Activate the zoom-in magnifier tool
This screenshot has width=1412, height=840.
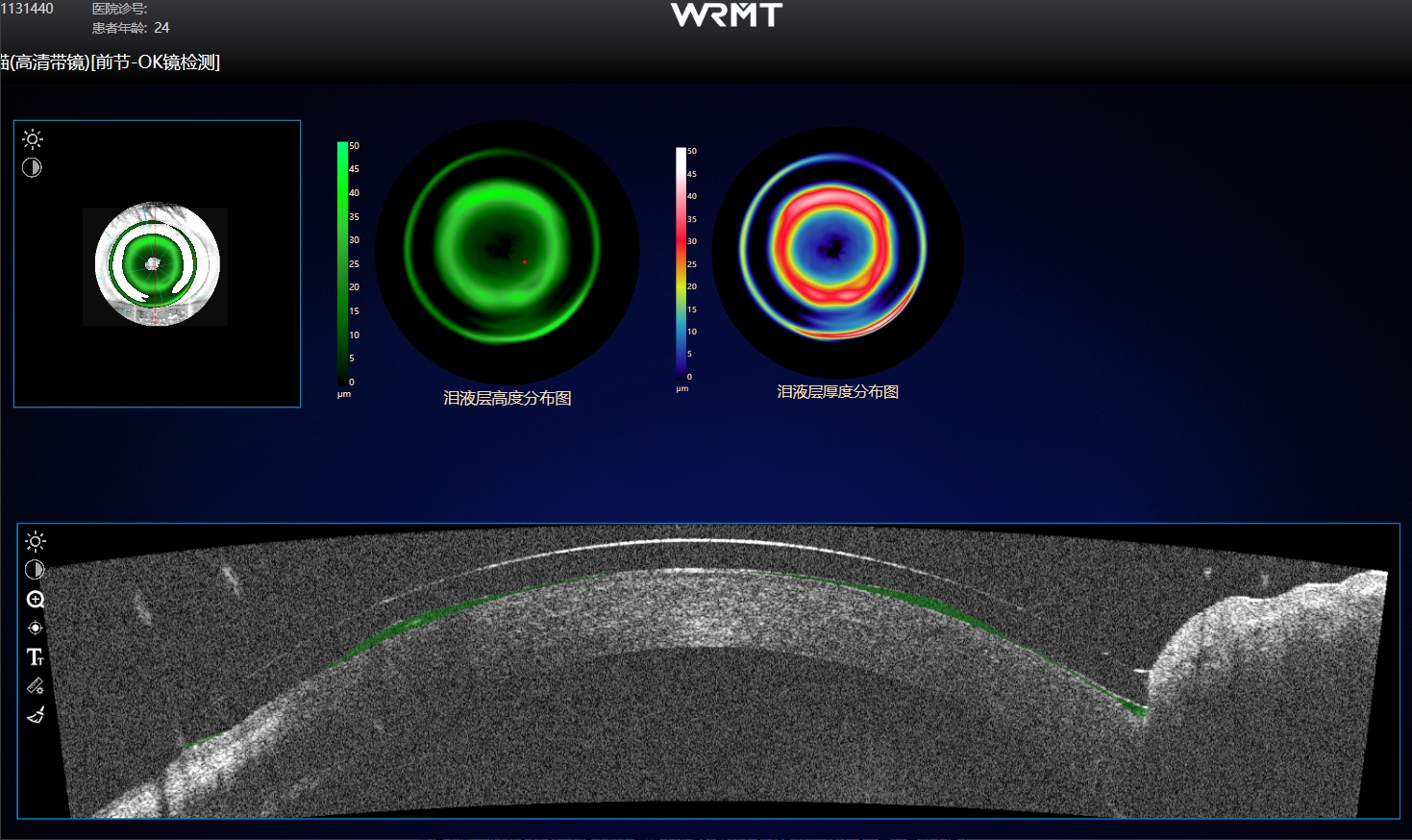point(36,600)
